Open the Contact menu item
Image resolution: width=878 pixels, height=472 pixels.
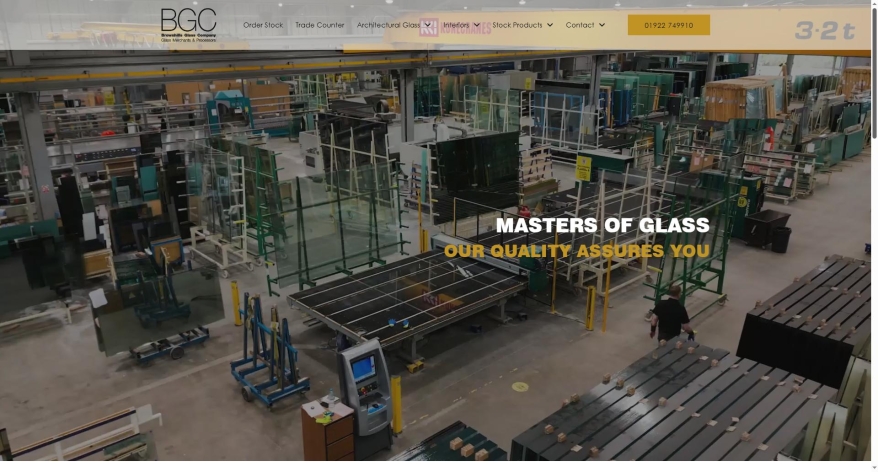click(x=580, y=25)
